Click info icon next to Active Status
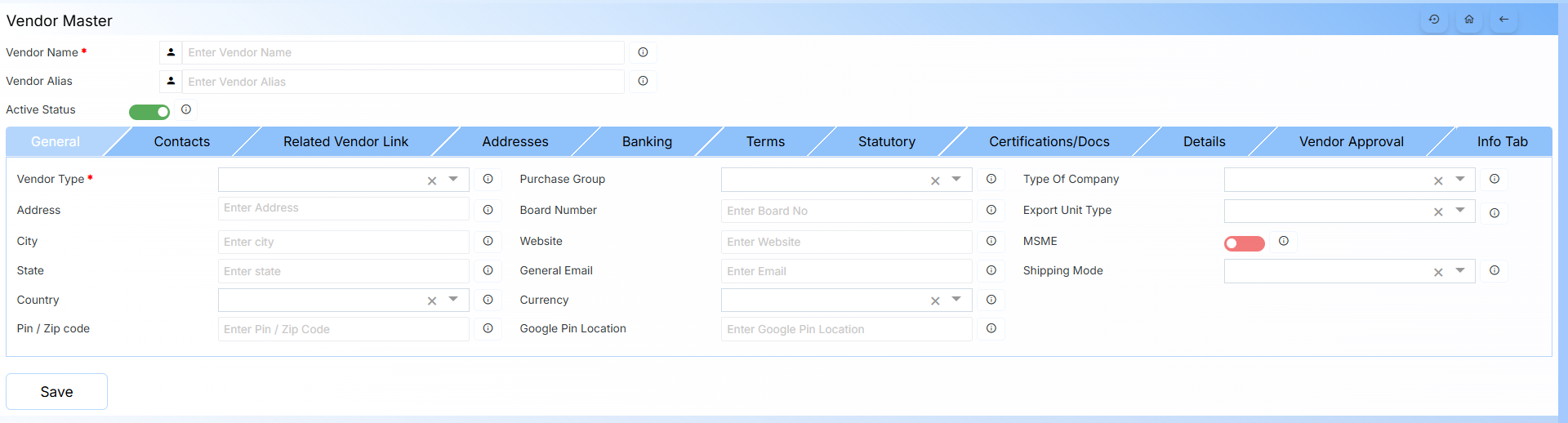The height and width of the screenshot is (423, 1568). coord(186,109)
